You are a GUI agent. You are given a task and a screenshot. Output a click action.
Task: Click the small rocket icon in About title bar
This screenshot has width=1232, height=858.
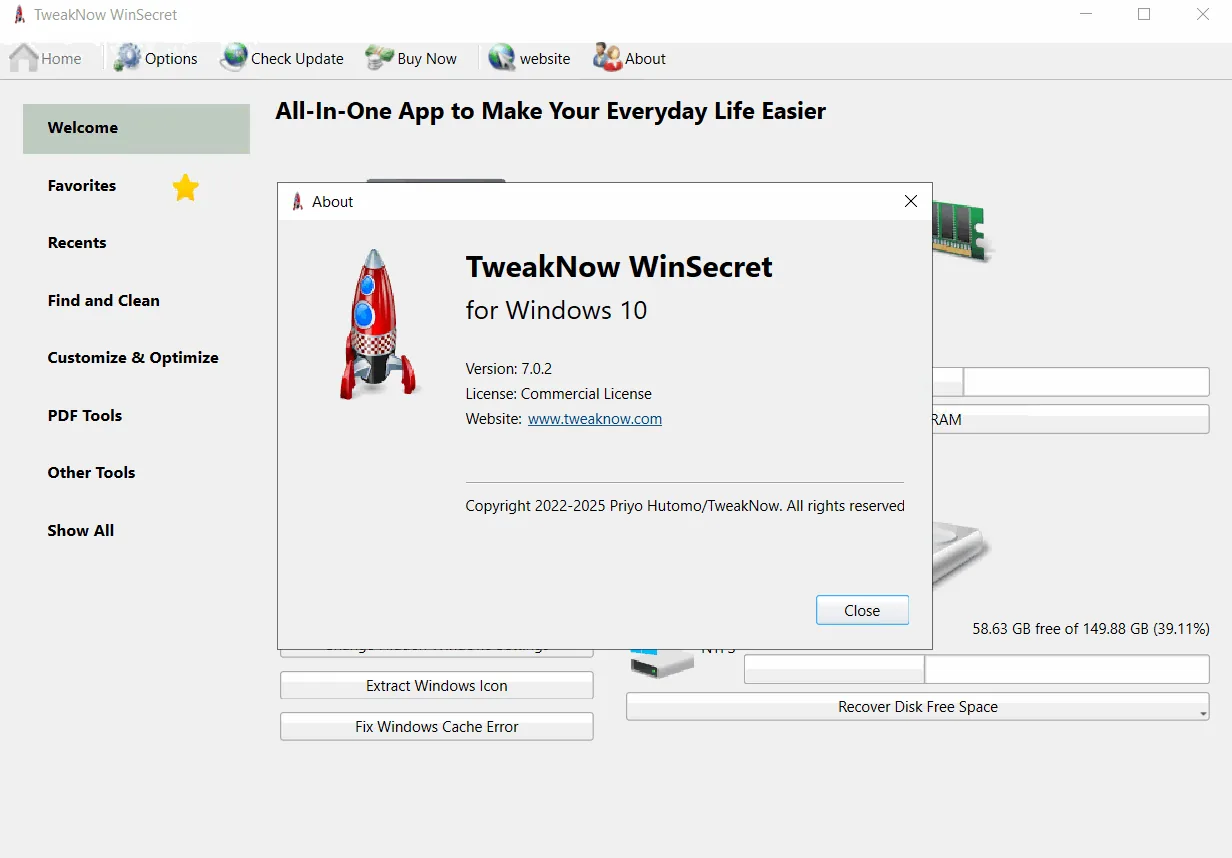tap(297, 202)
